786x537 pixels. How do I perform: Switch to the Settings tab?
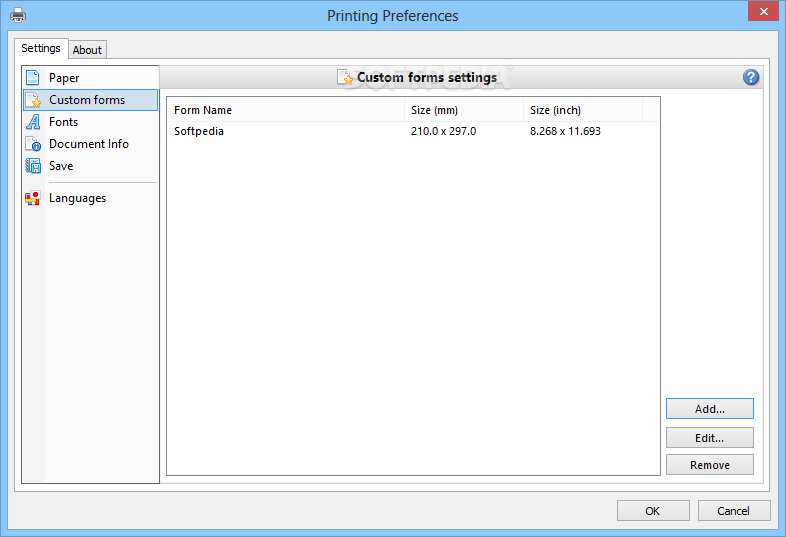pos(41,48)
